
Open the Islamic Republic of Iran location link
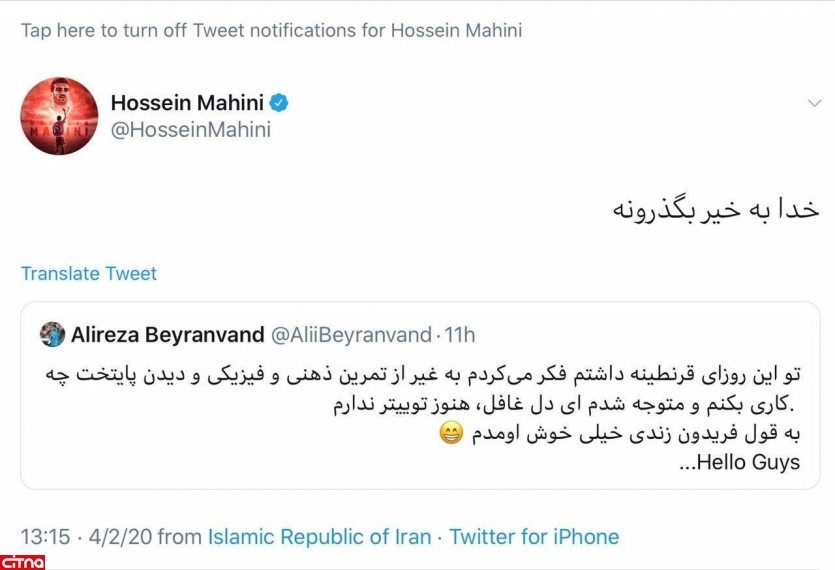[x=319, y=537]
